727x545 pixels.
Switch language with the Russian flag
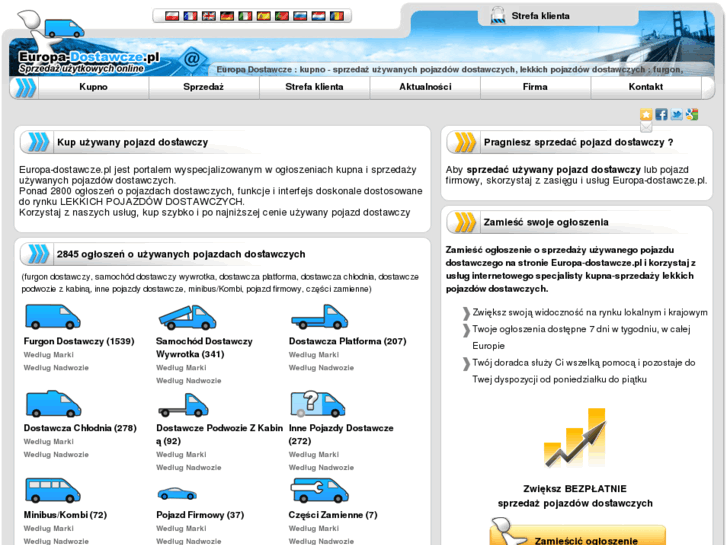pyautogui.click(x=300, y=16)
